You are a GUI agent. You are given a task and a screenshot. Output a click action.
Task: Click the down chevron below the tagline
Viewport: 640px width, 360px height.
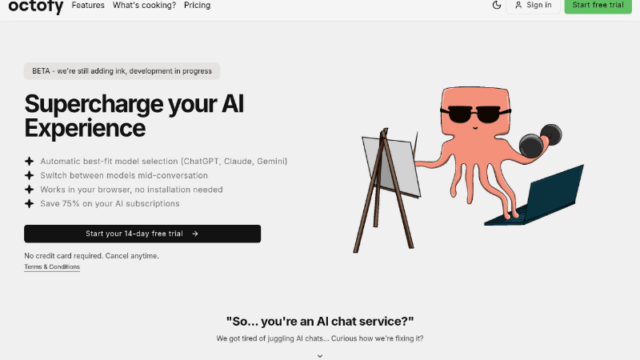(x=320, y=356)
